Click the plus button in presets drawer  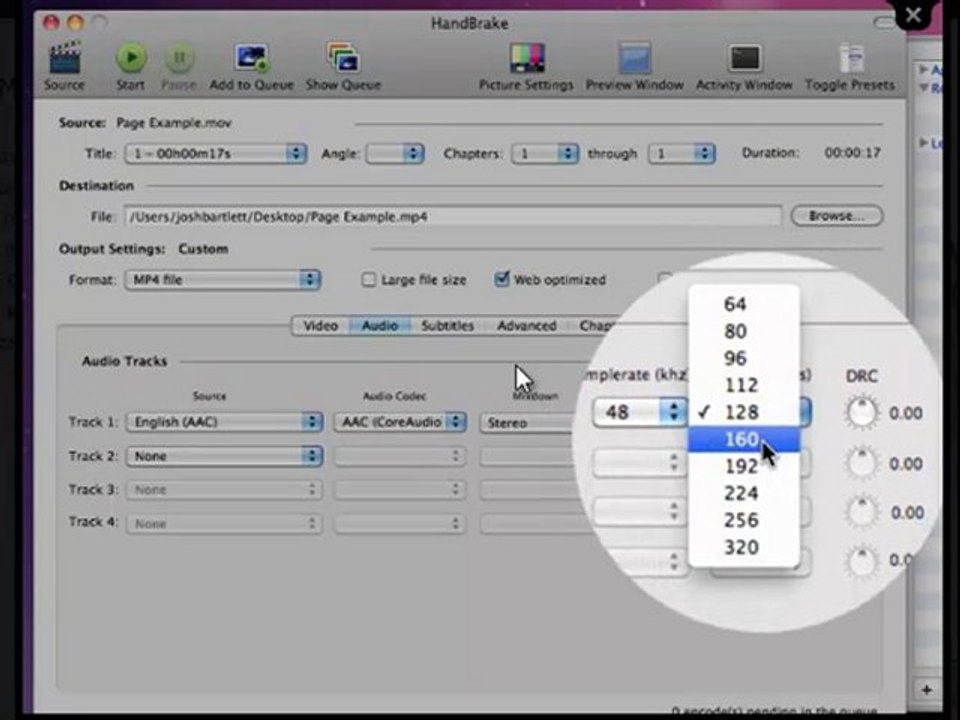[926, 690]
